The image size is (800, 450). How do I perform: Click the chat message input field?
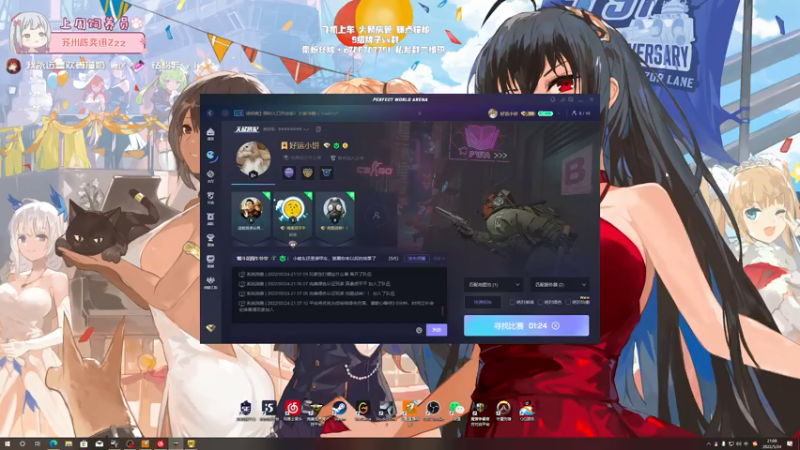[323, 330]
